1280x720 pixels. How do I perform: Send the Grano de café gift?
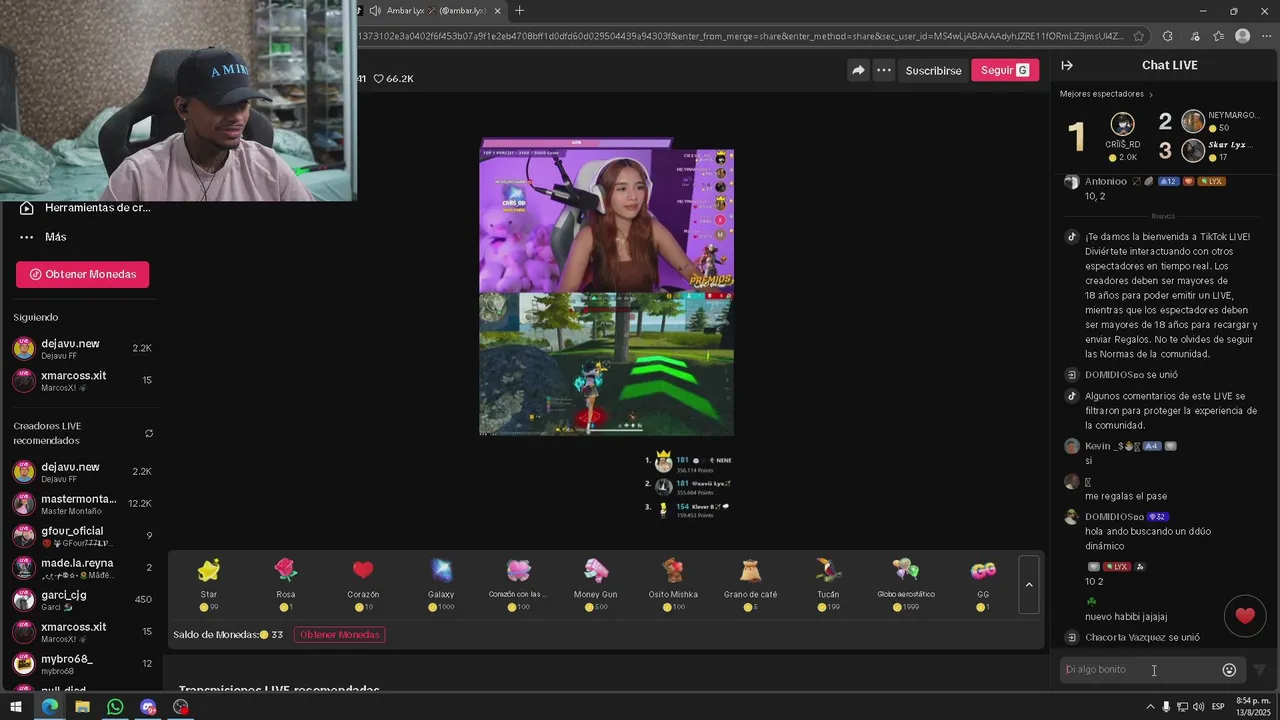[750, 584]
